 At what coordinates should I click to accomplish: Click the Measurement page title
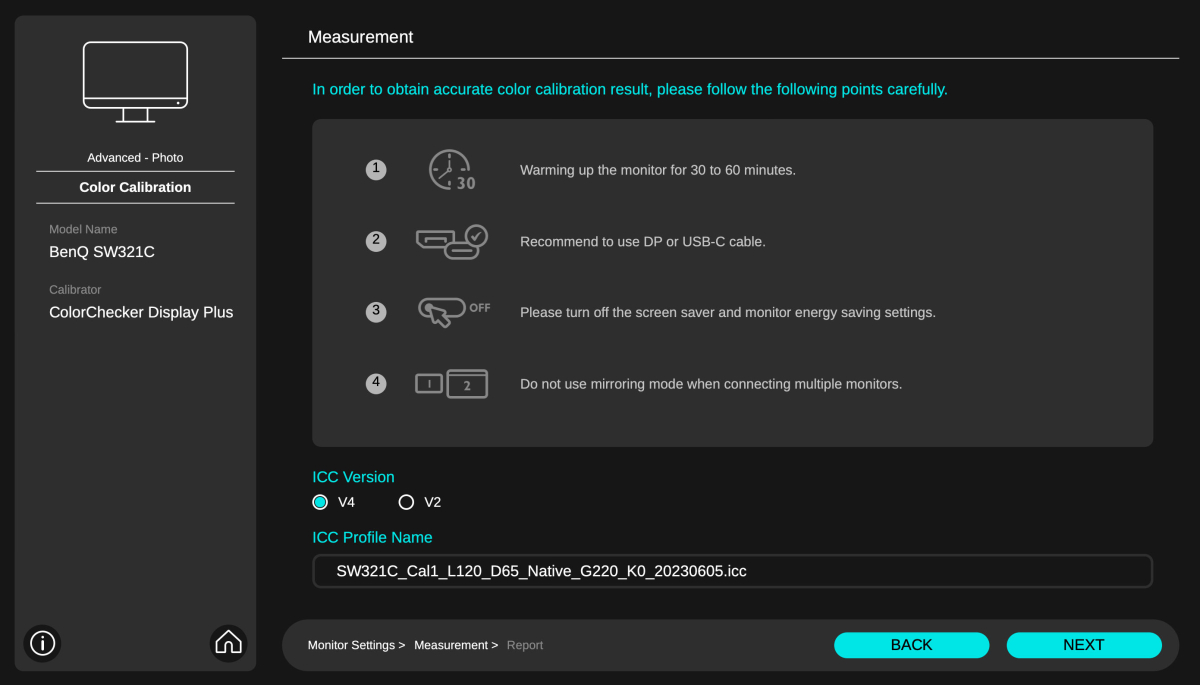click(x=360, y=36)
